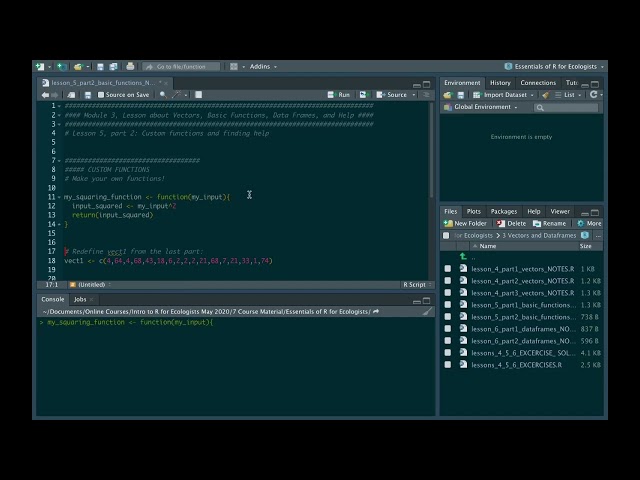Save all open documents icon

[x=113, y=67]
